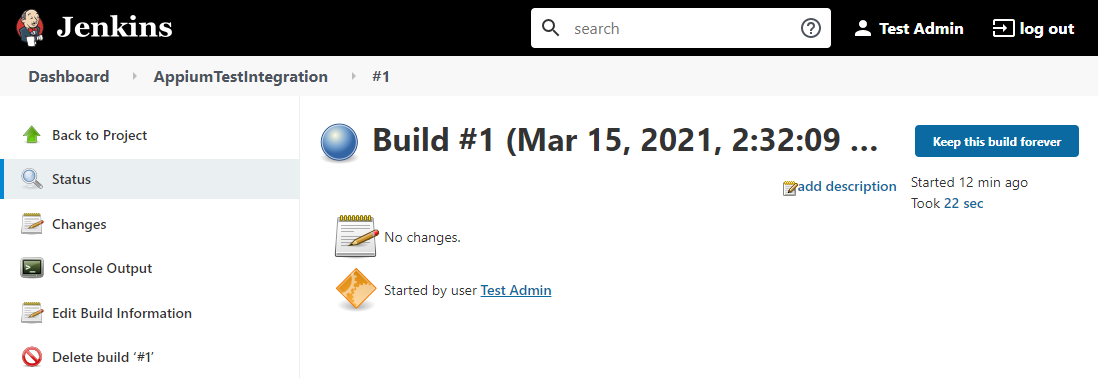Click the green Back to Project arrow icon
Image resolution: width=1098 pixels, height=378 pixels.
[x=32, y=135]
